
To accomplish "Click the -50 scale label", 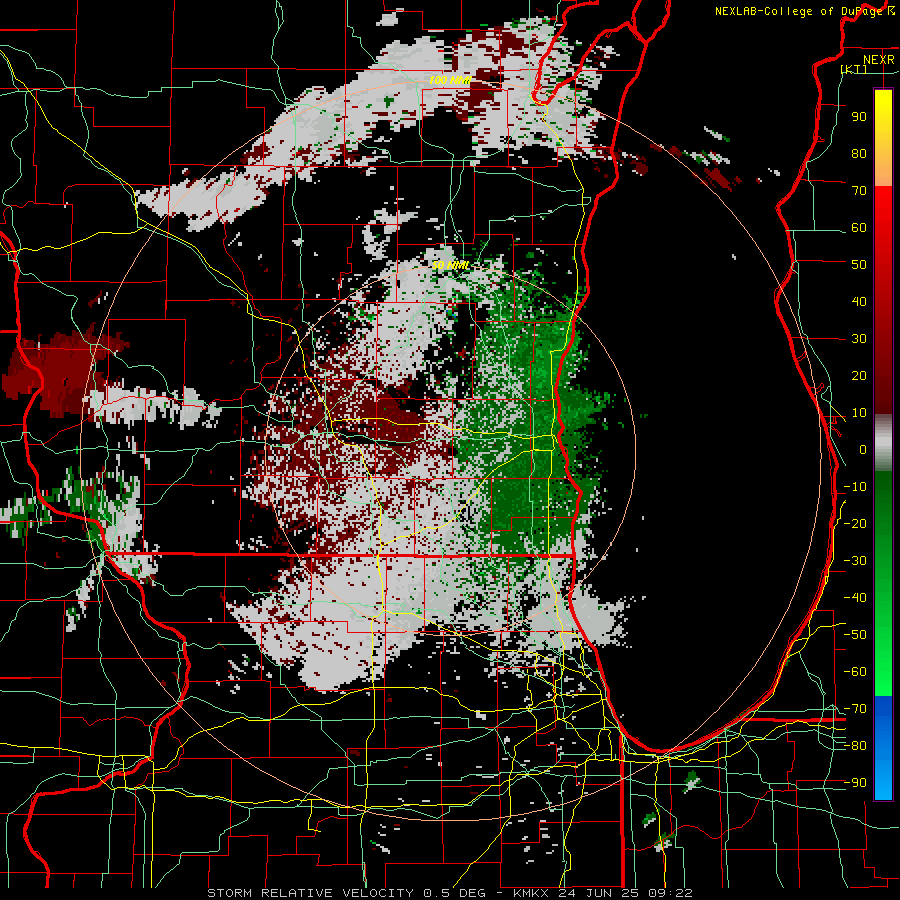I will (855, 635).
